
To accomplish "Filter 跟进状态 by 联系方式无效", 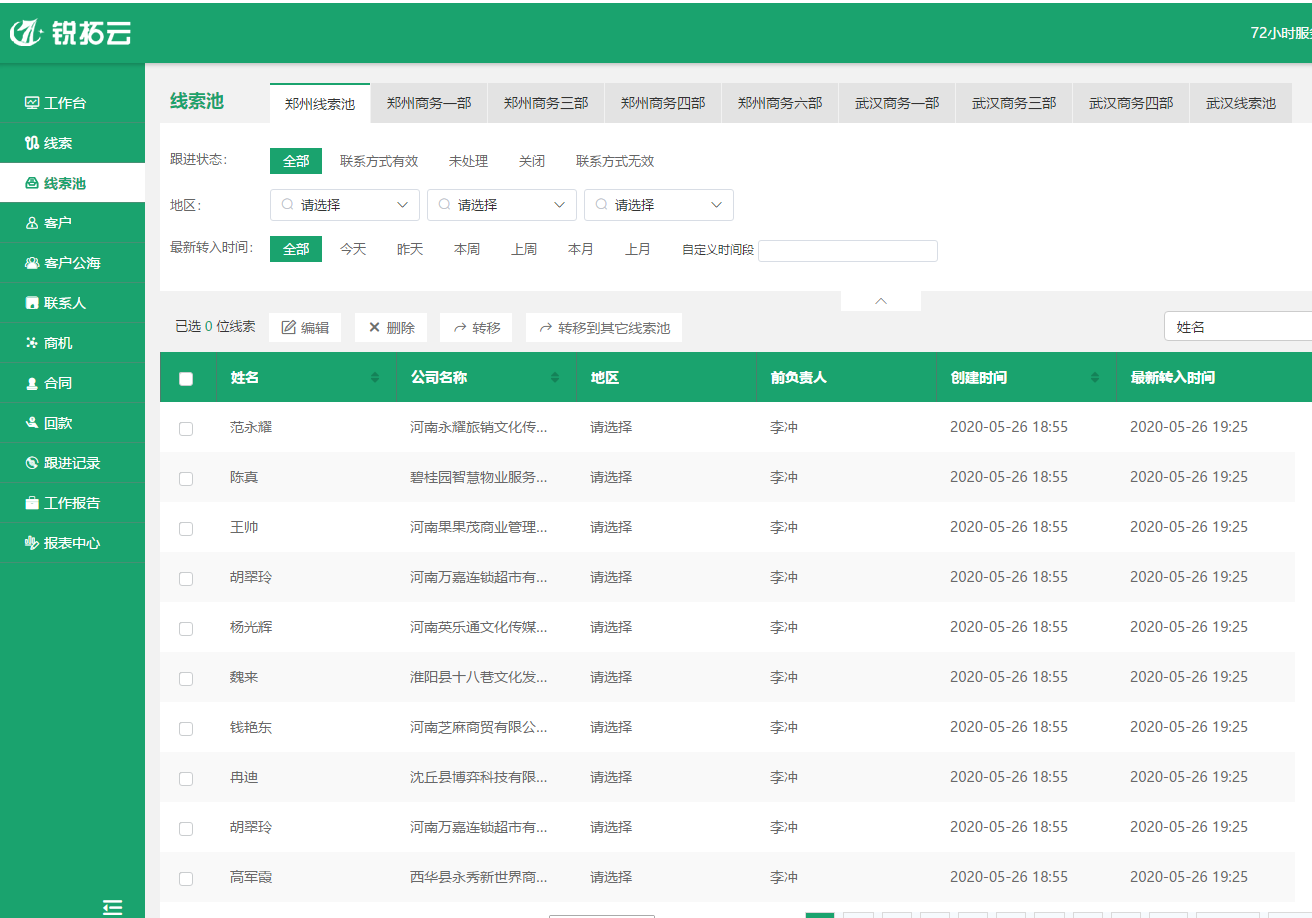I will [x=615, y=161].
